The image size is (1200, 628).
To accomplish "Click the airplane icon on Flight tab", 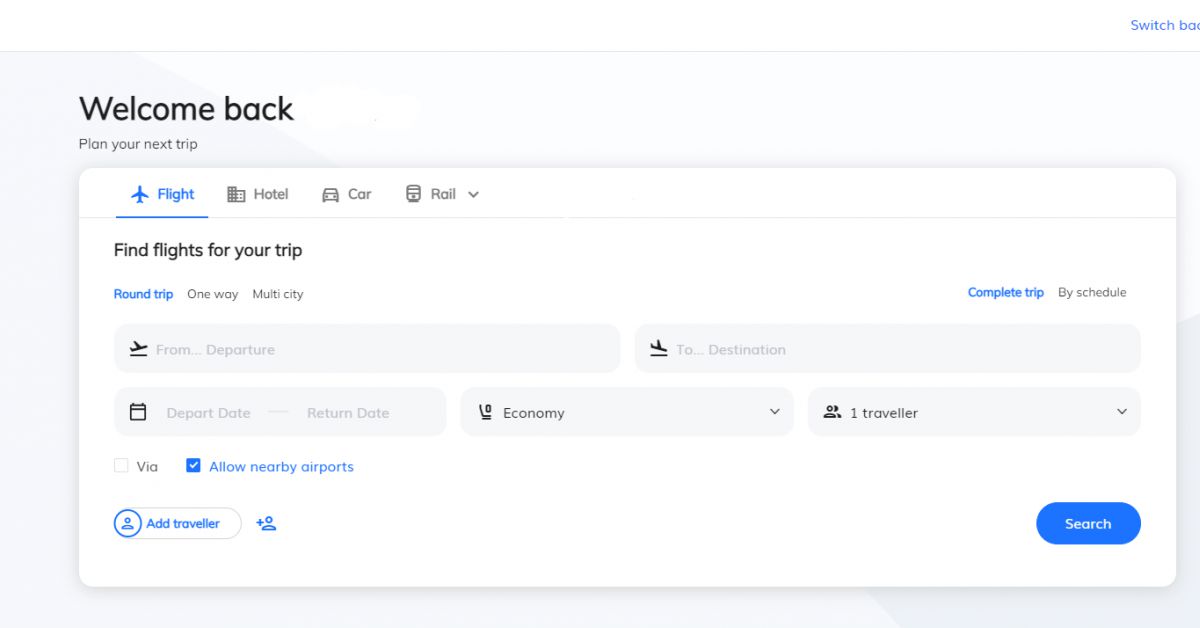I will tap(140, 195).
